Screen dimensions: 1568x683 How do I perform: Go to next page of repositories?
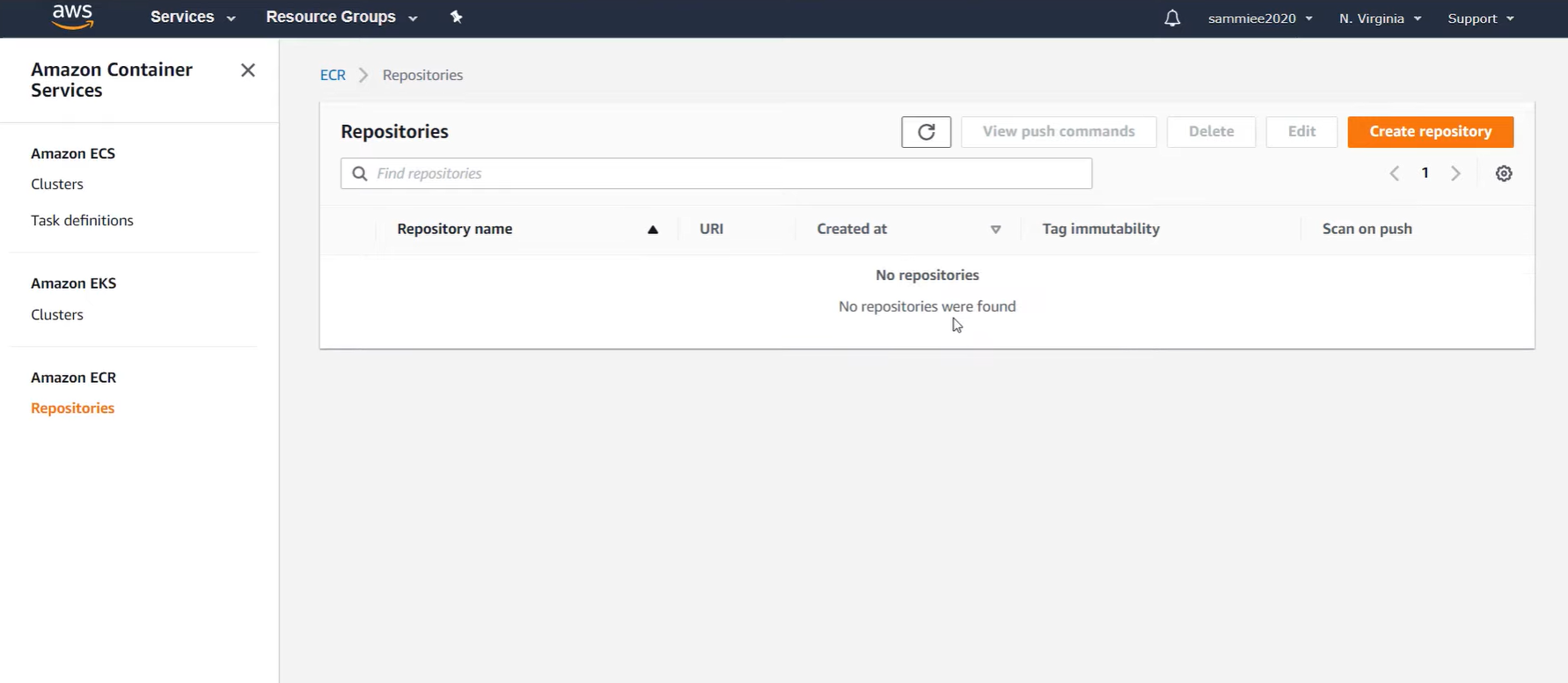click(x=1455, y=173)
